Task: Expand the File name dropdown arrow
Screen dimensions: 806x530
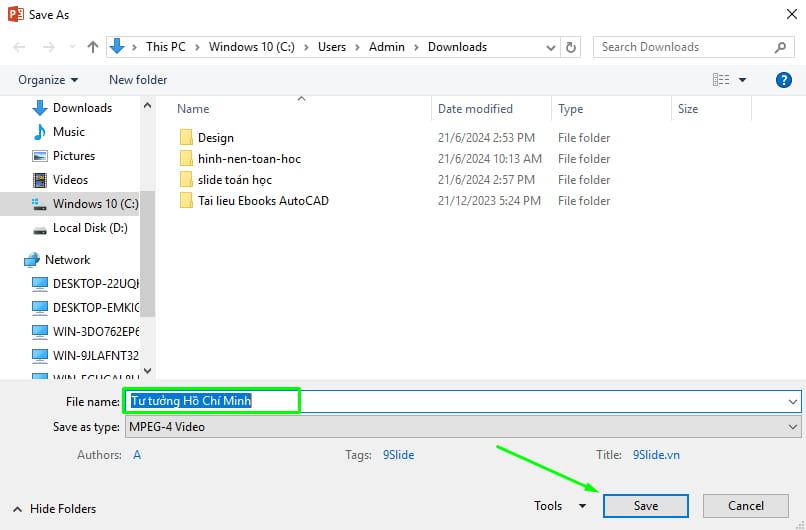Action: coord(793,401)
